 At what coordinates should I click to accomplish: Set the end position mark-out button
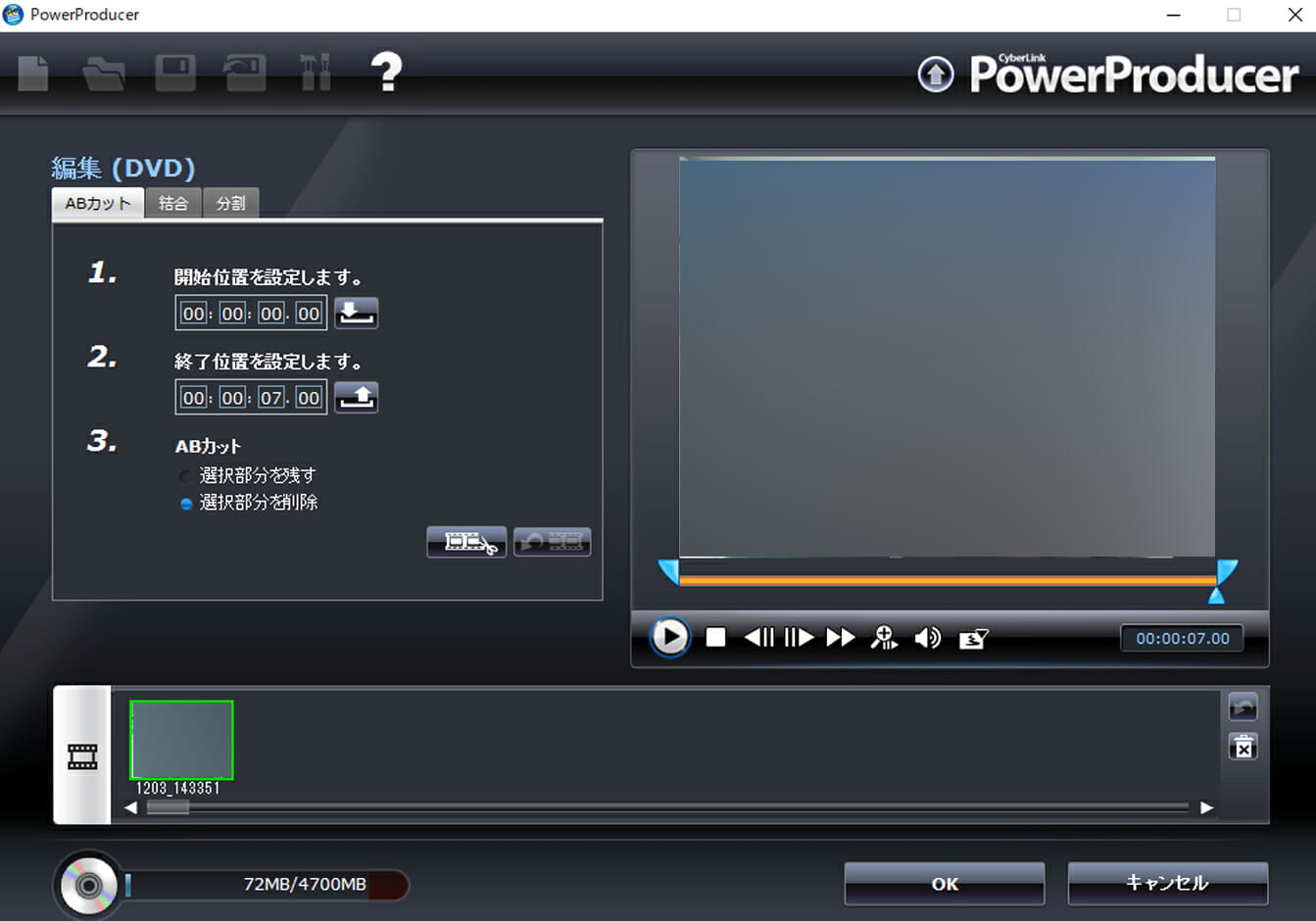(357, 398)
